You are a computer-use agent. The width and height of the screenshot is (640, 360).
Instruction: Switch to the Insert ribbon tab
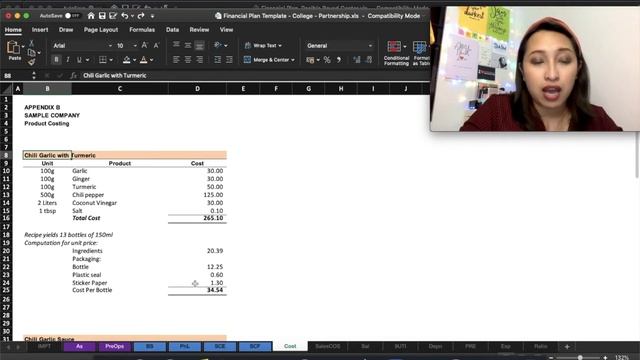(x=40, y=30)
